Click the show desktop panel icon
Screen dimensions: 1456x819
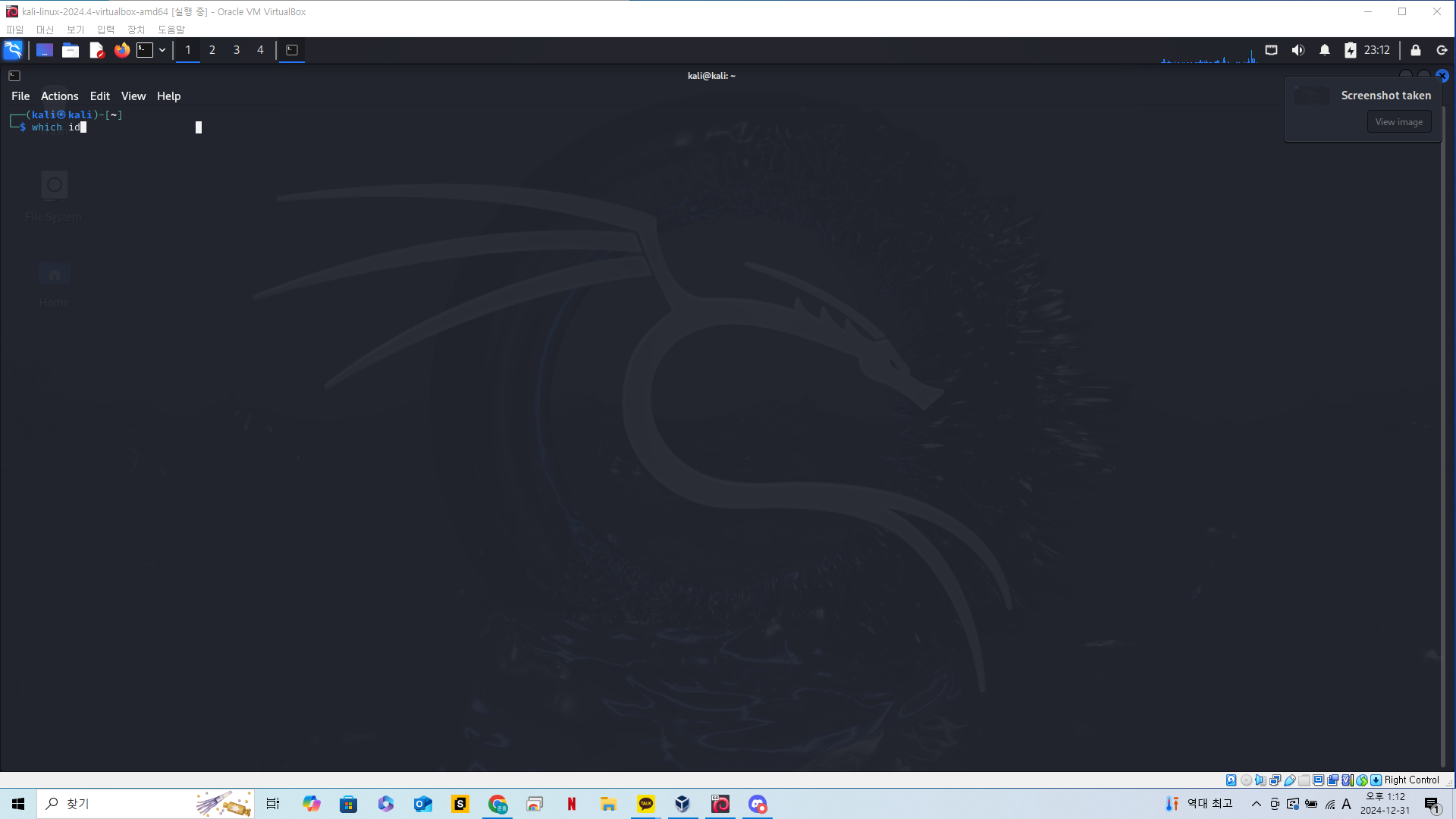[x=45, y=50]
